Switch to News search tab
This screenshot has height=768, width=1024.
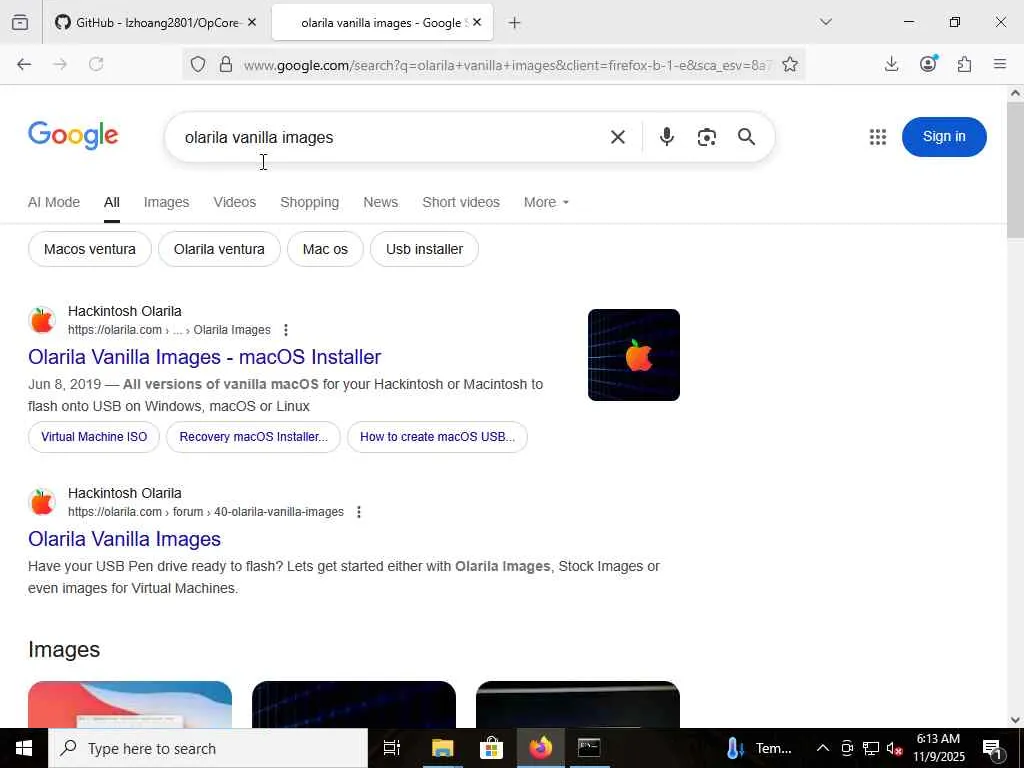(x=381, y=202)
